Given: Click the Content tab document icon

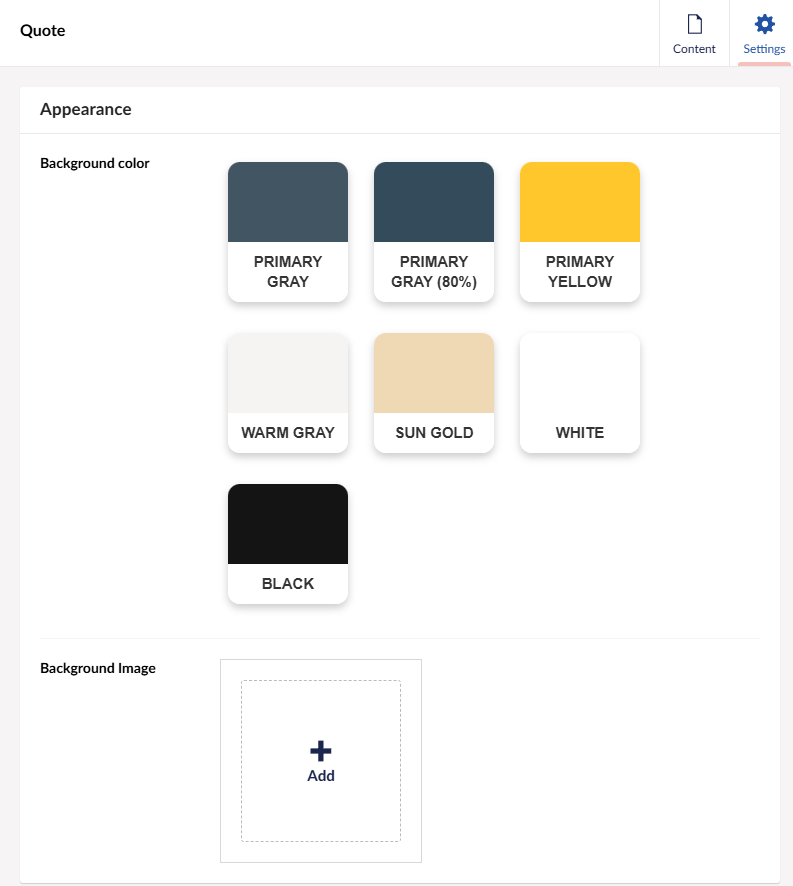Looking at the screenshot, I should click(694, 24).
